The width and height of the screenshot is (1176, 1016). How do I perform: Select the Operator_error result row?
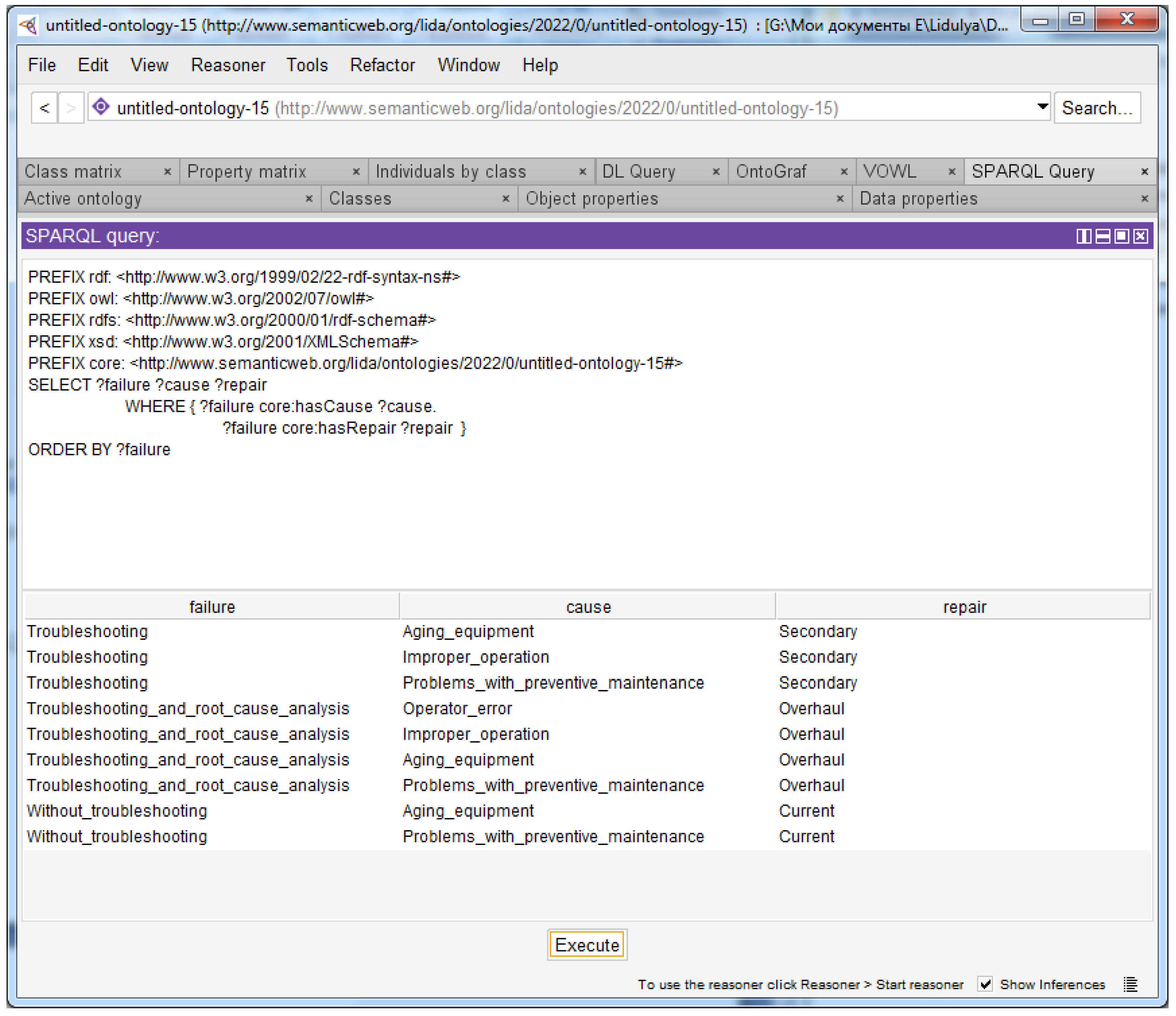pyautogui.click(x=457, y=708)
